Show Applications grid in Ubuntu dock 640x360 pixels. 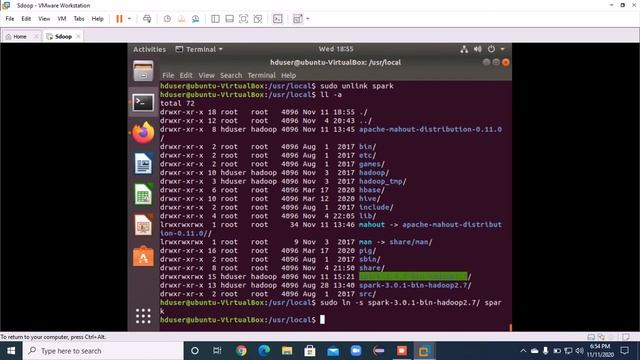pos(143,316)
